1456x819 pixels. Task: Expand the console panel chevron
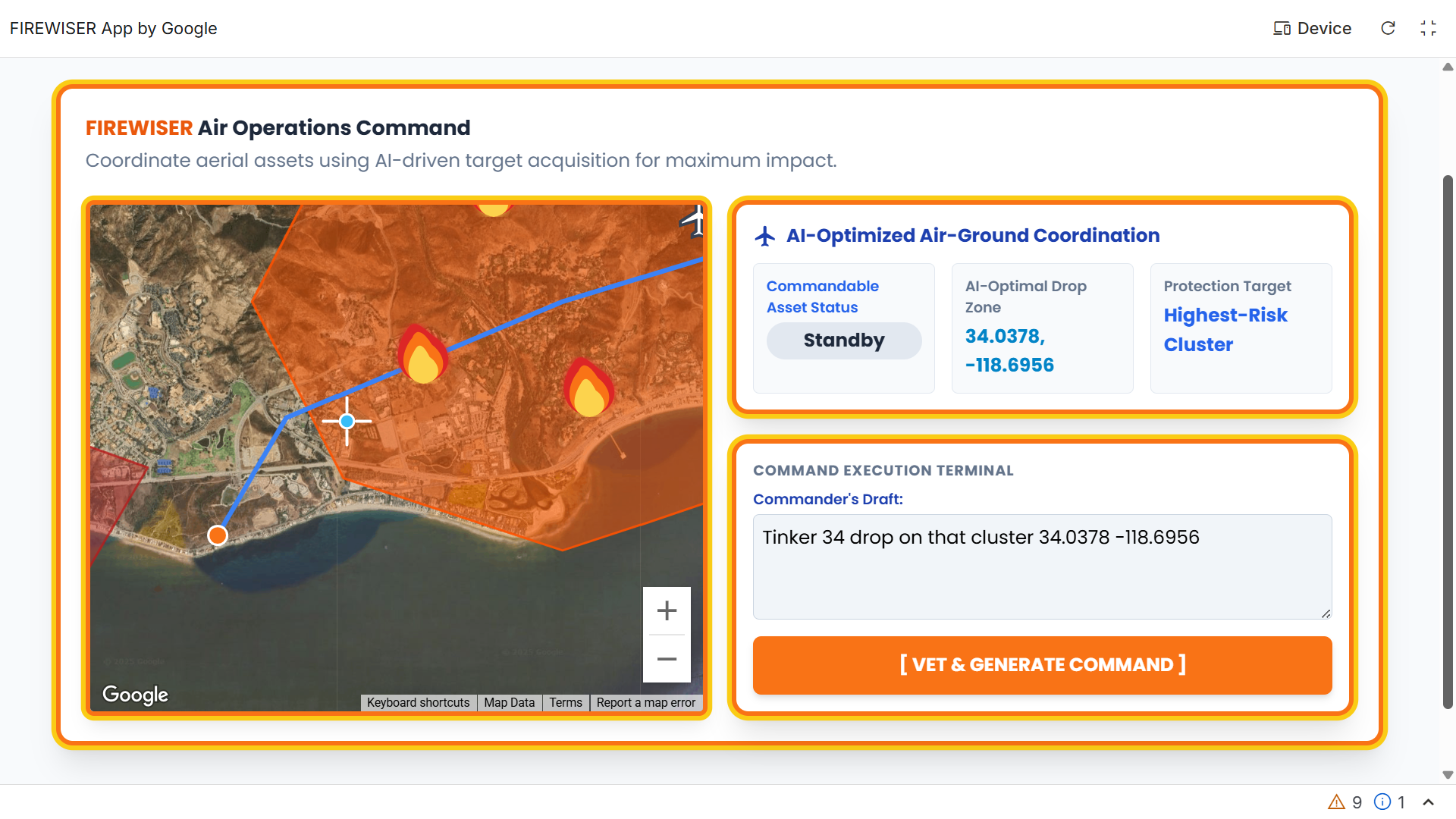coord(1428,802)
